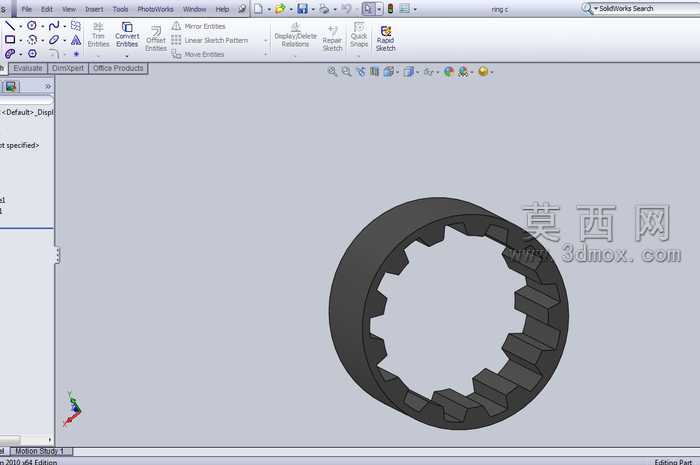Select the Ellipse sketch tool
The width and height of the screenshot is (700, 465).
tap(54, 40)
